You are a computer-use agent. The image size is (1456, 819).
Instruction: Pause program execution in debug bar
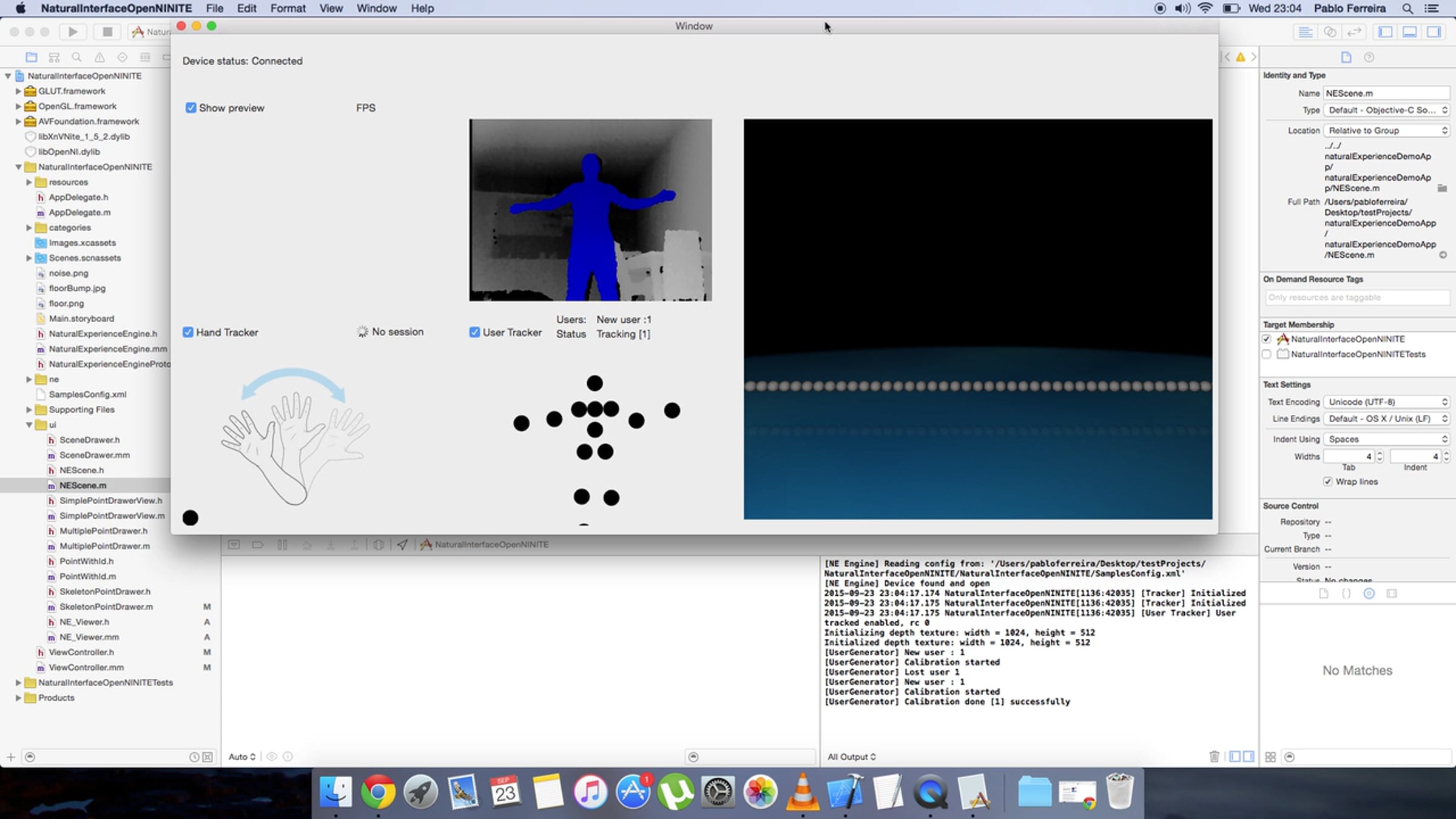tap(282, 544)
